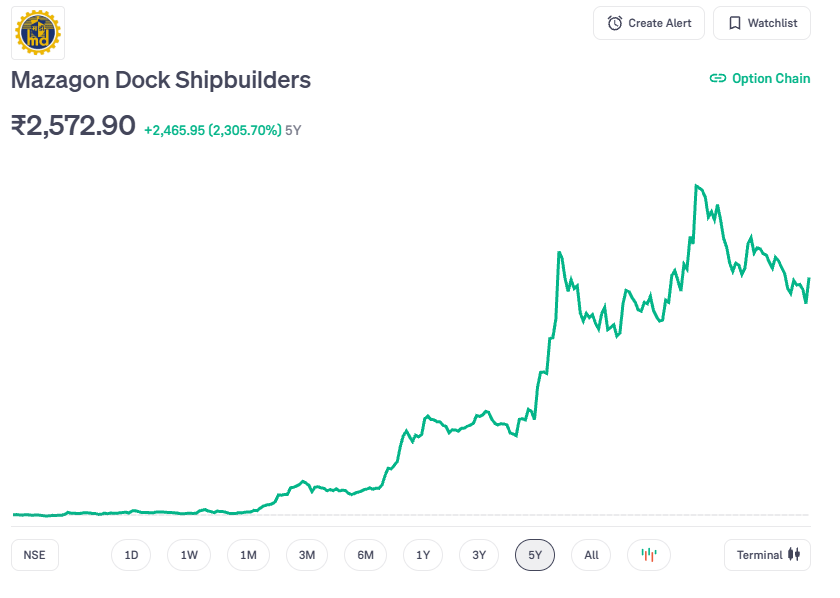Switch chart to 3M range
The image size is (840, 598).
pyautogui.click(x=307, y=555)
